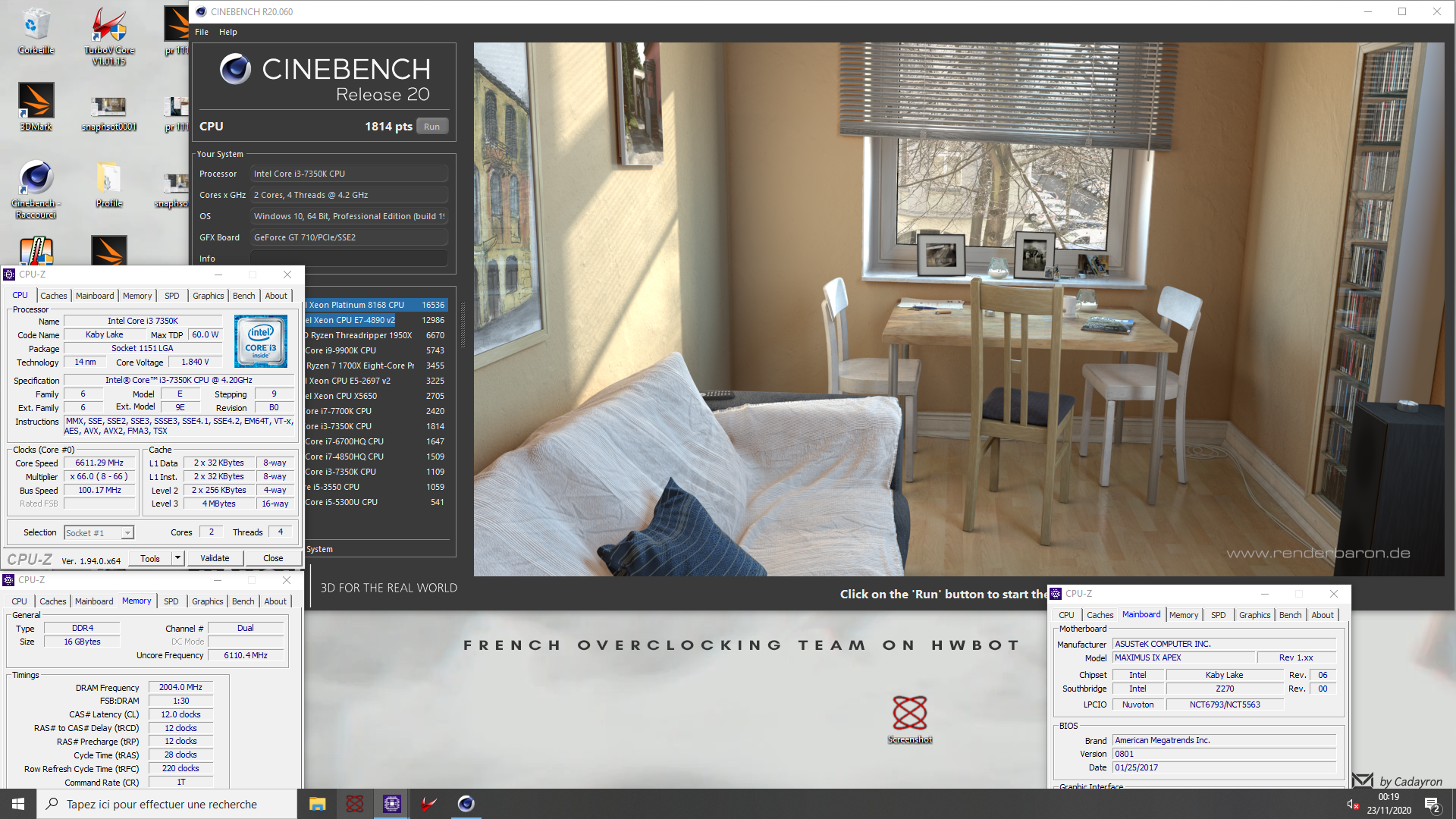Image resolution: width=1456 pixels, height=819 pixels.
Task: Select Core i9-9900K CPU ranking row
Action: tap(376, 350)
